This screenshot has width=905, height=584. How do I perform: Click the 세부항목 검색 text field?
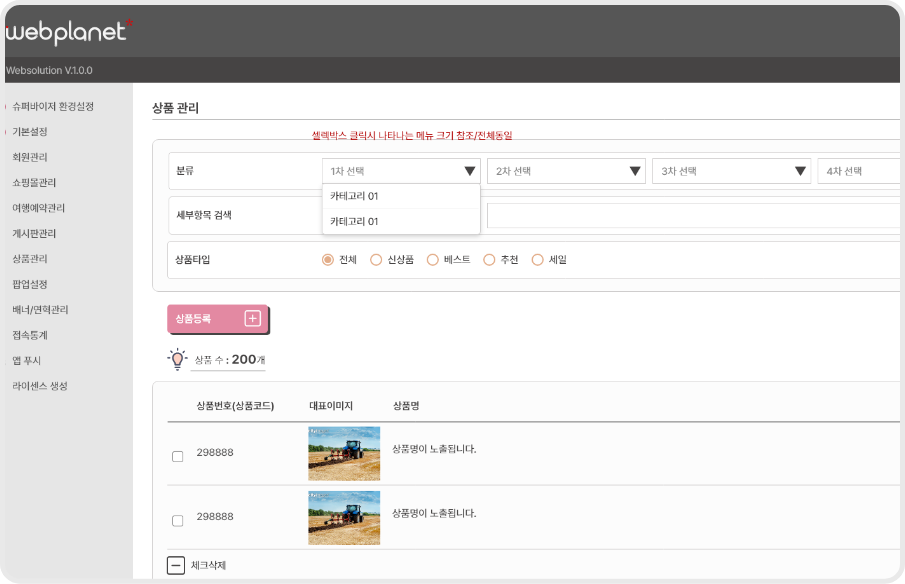[690, 215]
